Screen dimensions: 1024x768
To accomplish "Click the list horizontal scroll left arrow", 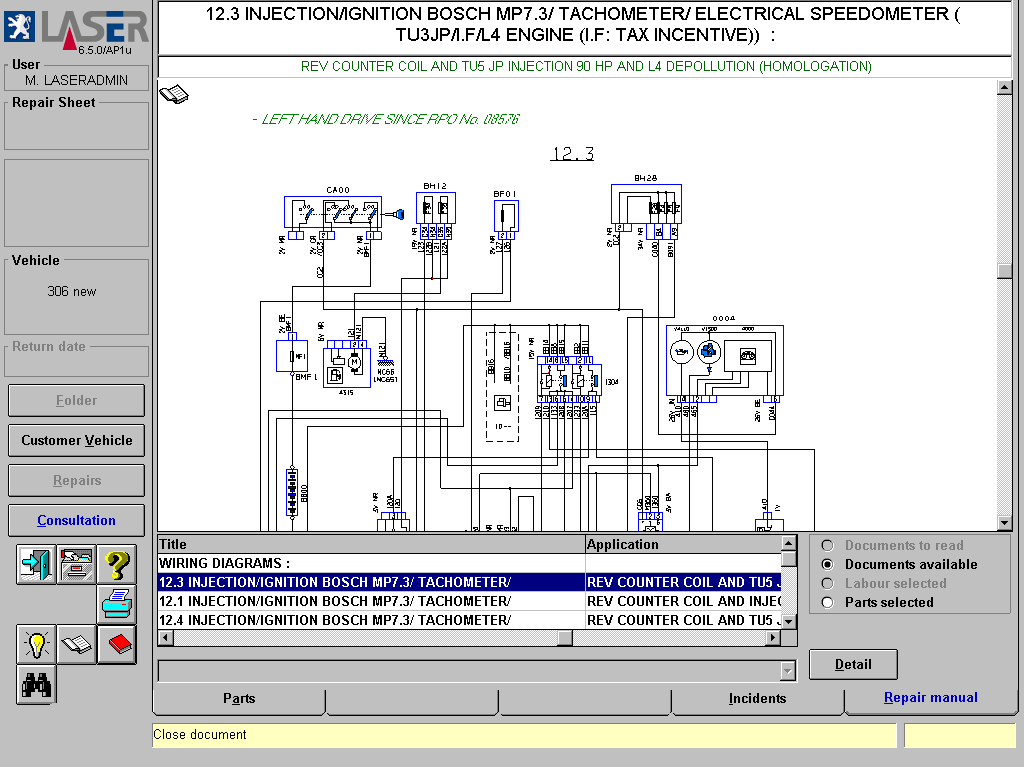I will (166, 637).
